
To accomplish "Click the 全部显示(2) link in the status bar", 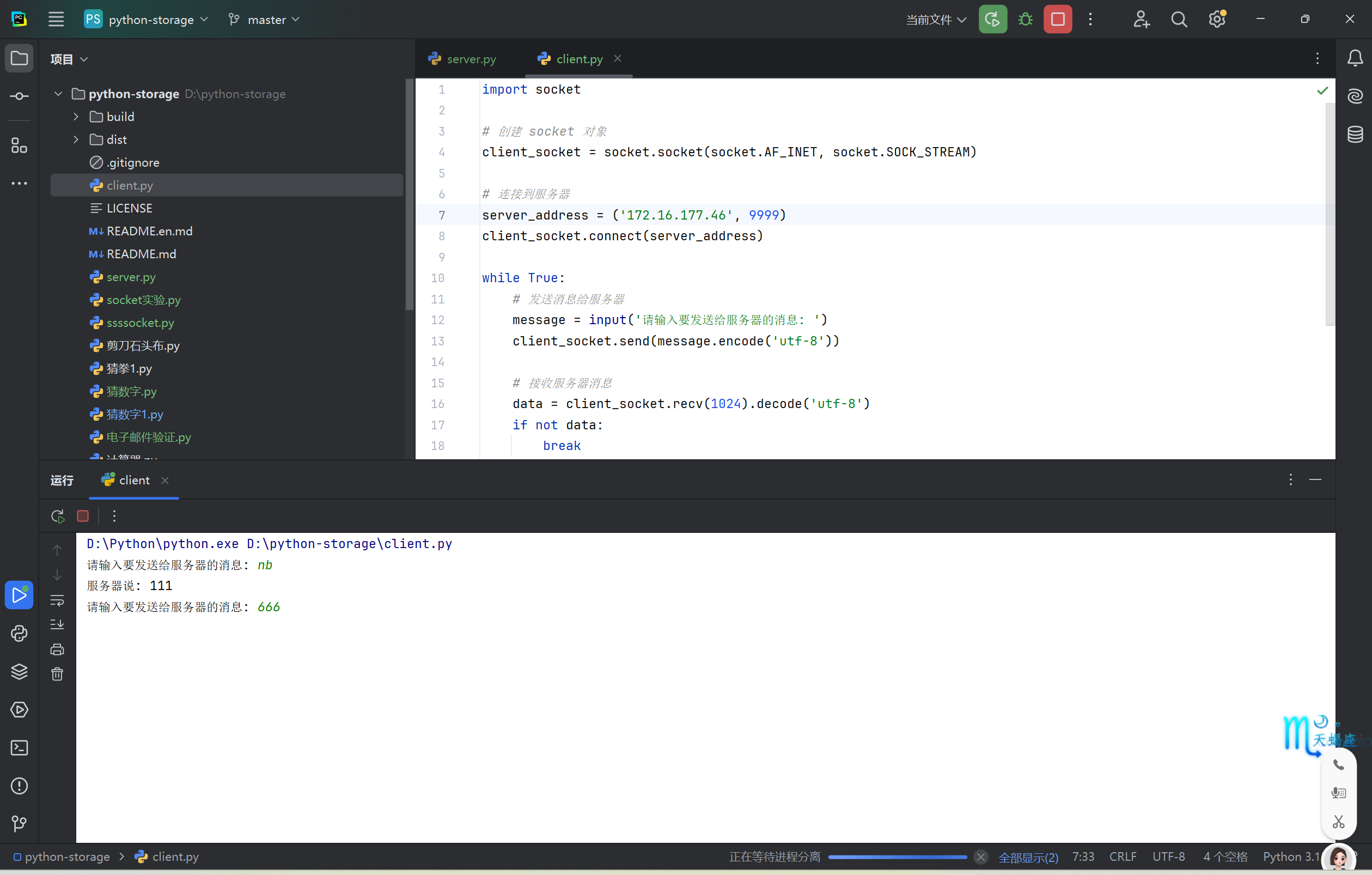I will [1028, 857].
